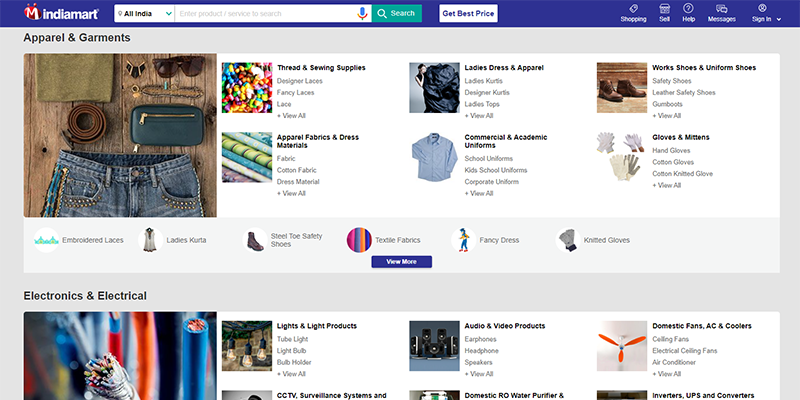Click the green Search button
The image size is (800, 400).
(x=396, y=14)
